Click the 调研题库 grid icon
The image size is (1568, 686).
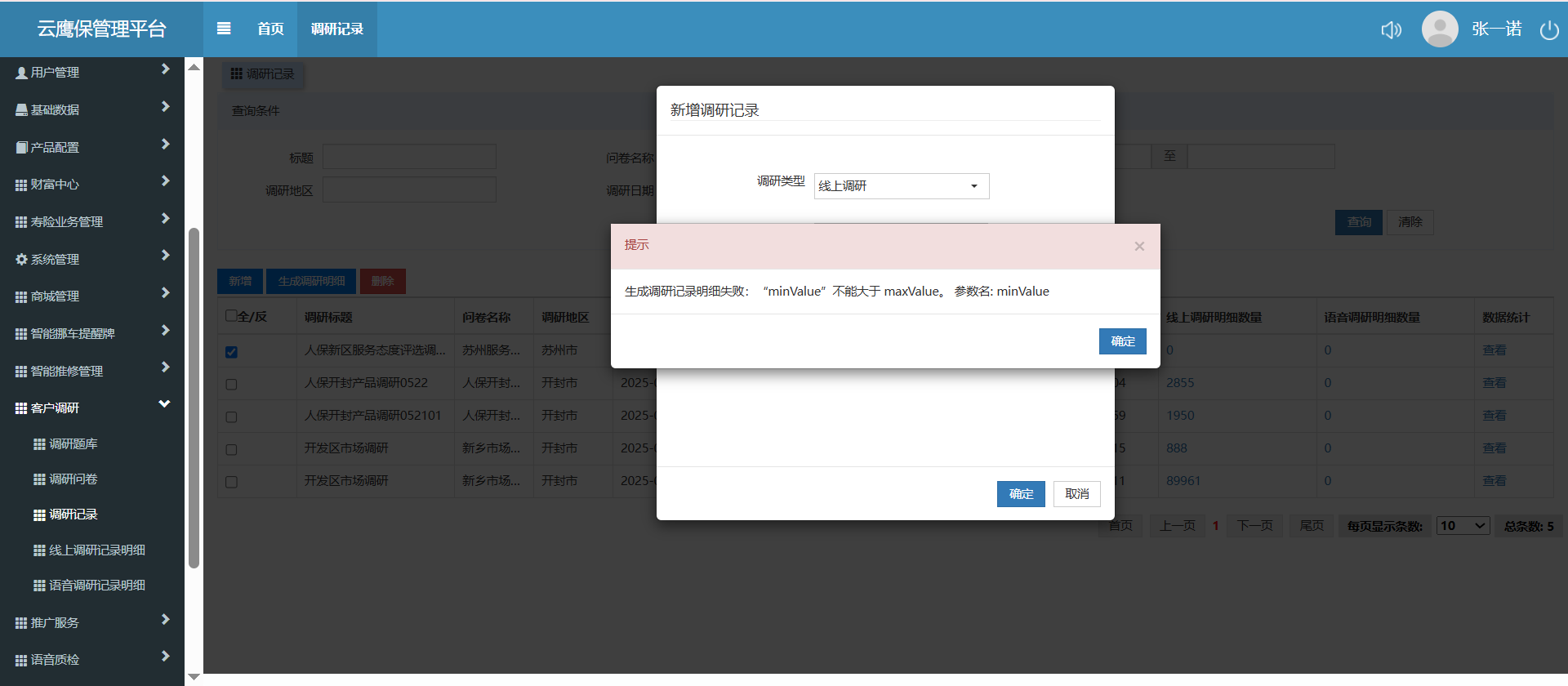(39, 444)
